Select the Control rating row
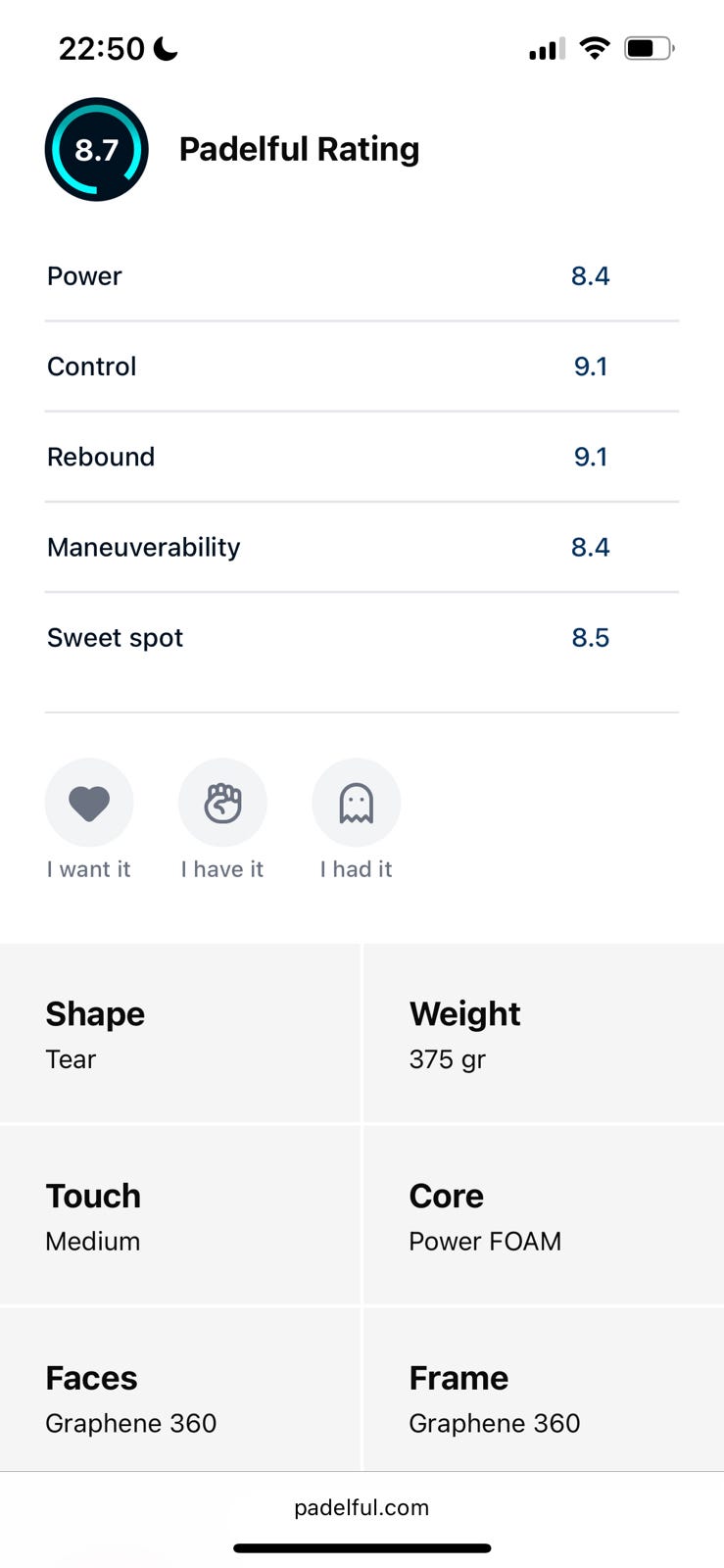 click(x=362, y=367)
